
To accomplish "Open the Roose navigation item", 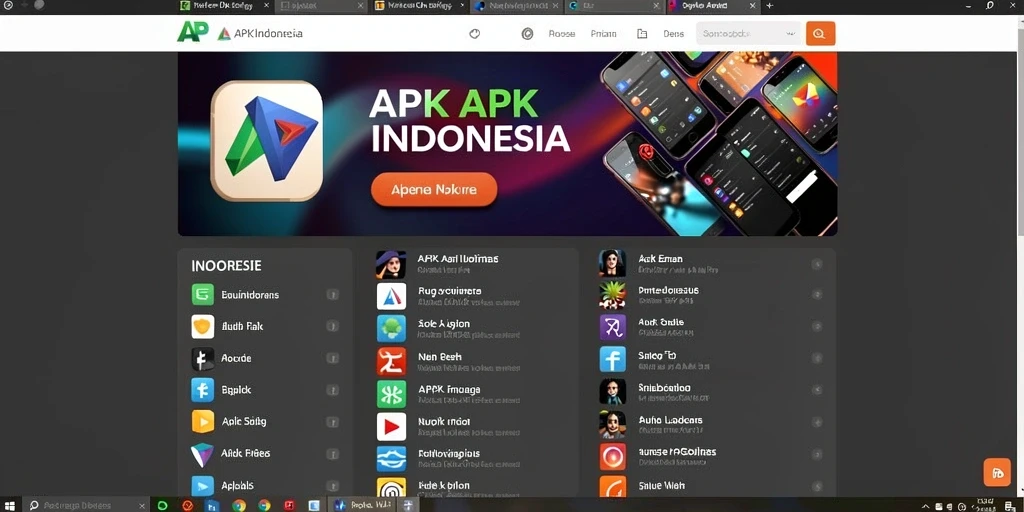I will coord(562,34).
